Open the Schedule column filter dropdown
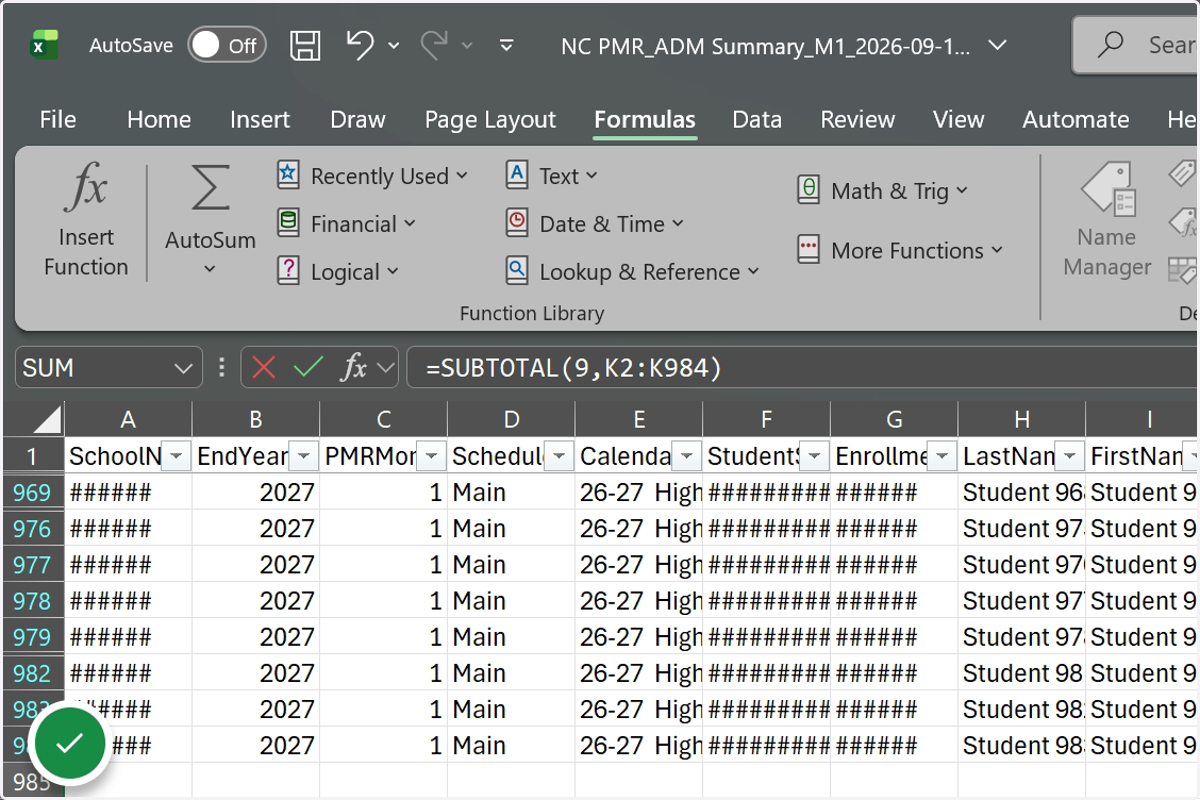This screenshot has height=800, width=1200. 559,457
